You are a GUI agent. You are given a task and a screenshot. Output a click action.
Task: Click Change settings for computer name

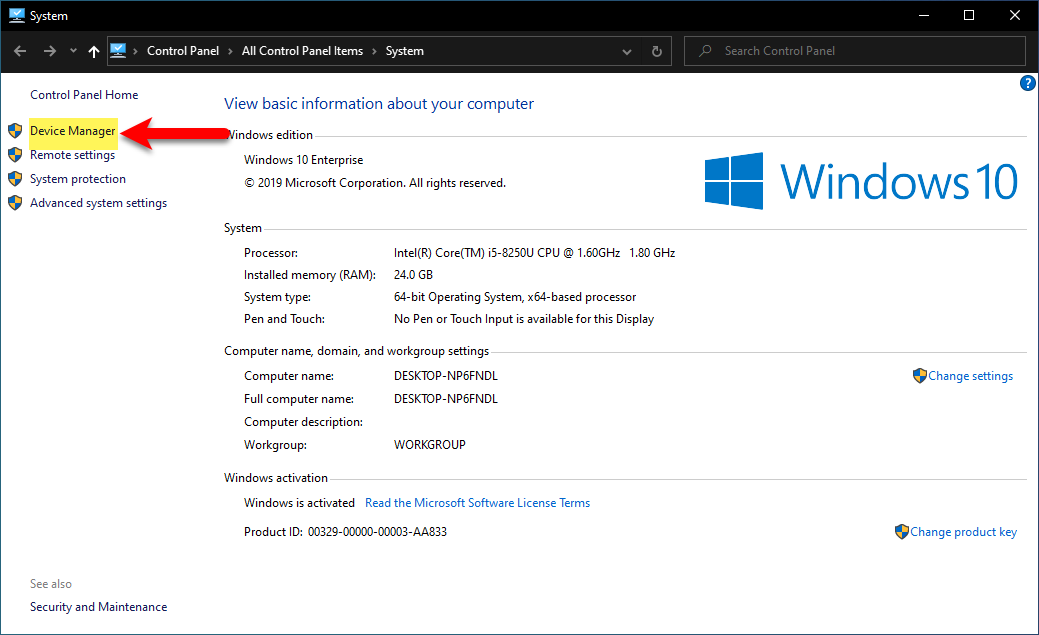[x=970, y=376]
